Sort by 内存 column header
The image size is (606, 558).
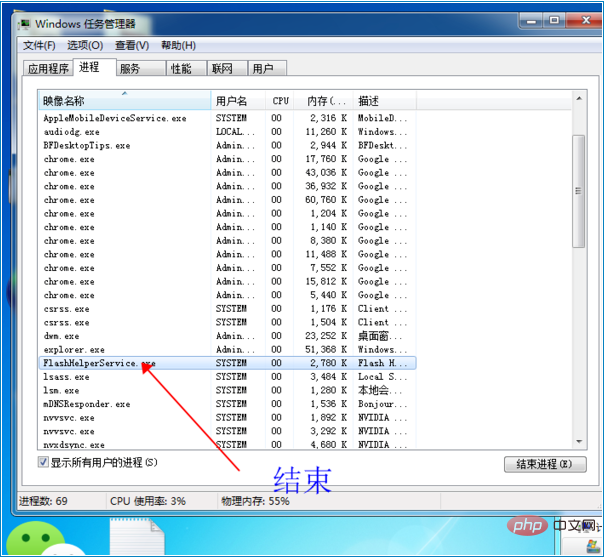[323, 101]
